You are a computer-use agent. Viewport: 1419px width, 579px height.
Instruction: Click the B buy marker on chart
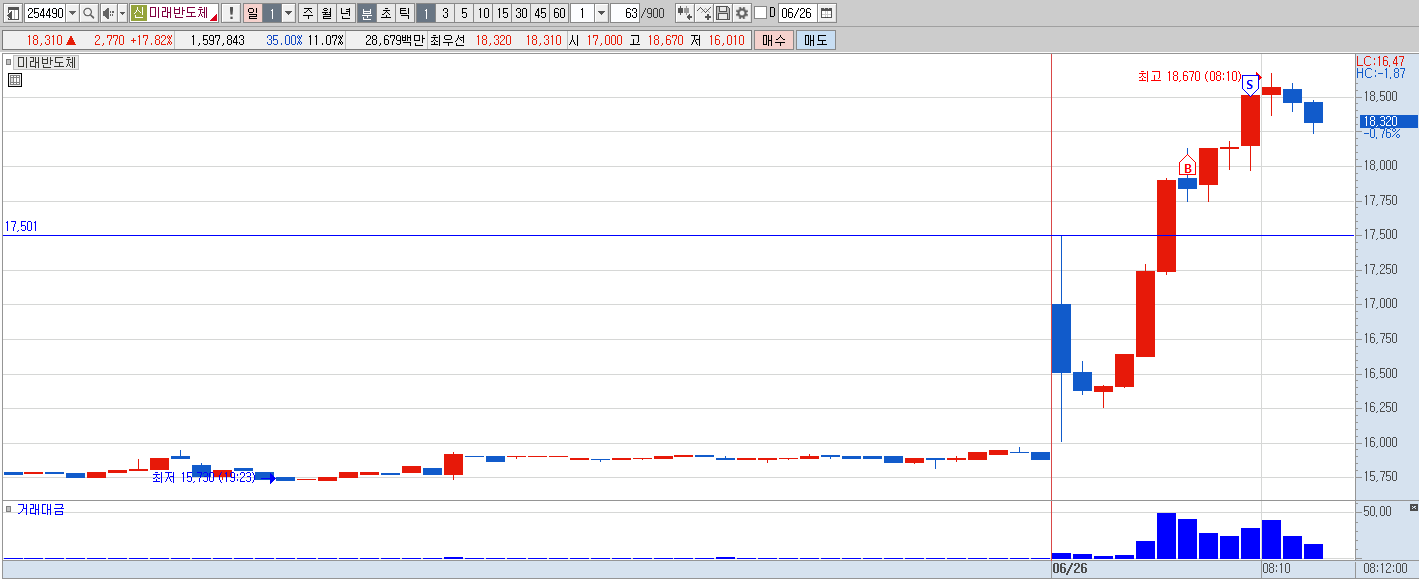point(1188,168)
